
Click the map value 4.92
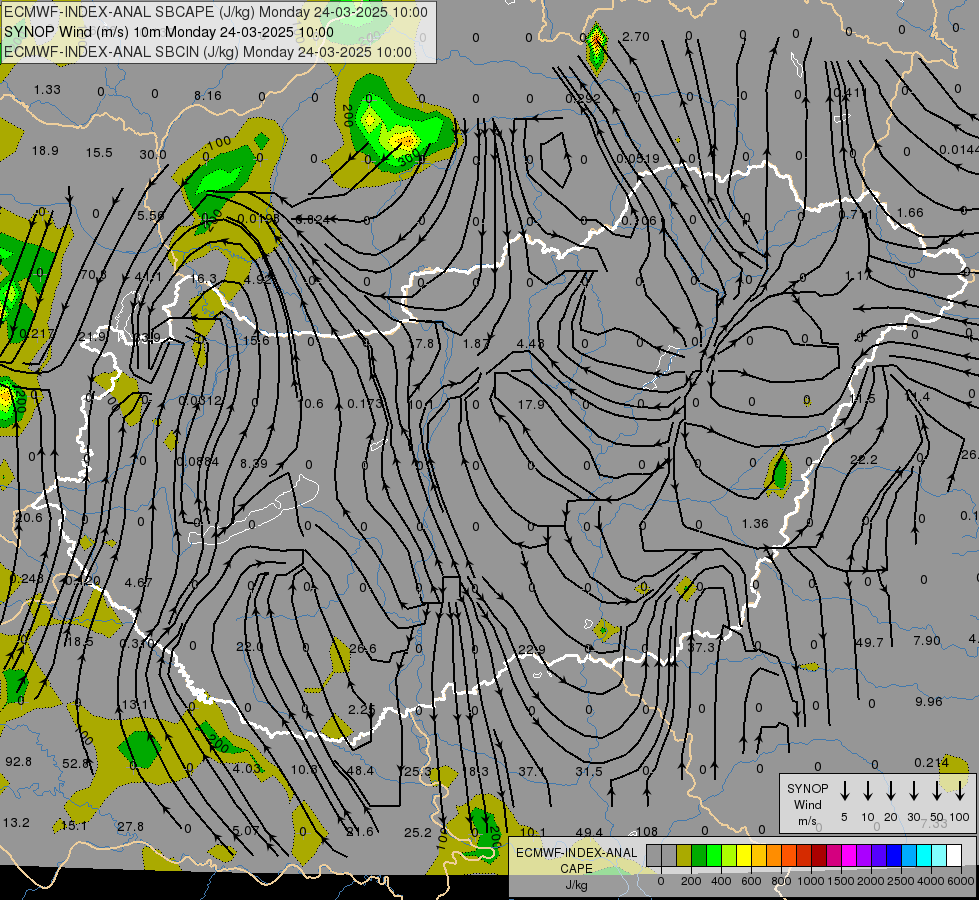click(x=257, y=279)
